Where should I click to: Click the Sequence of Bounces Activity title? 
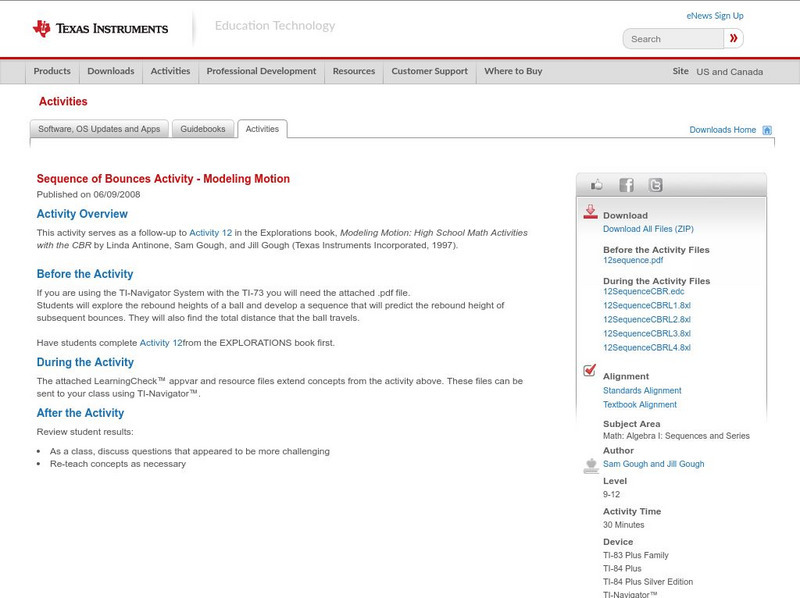coord(163,179)
